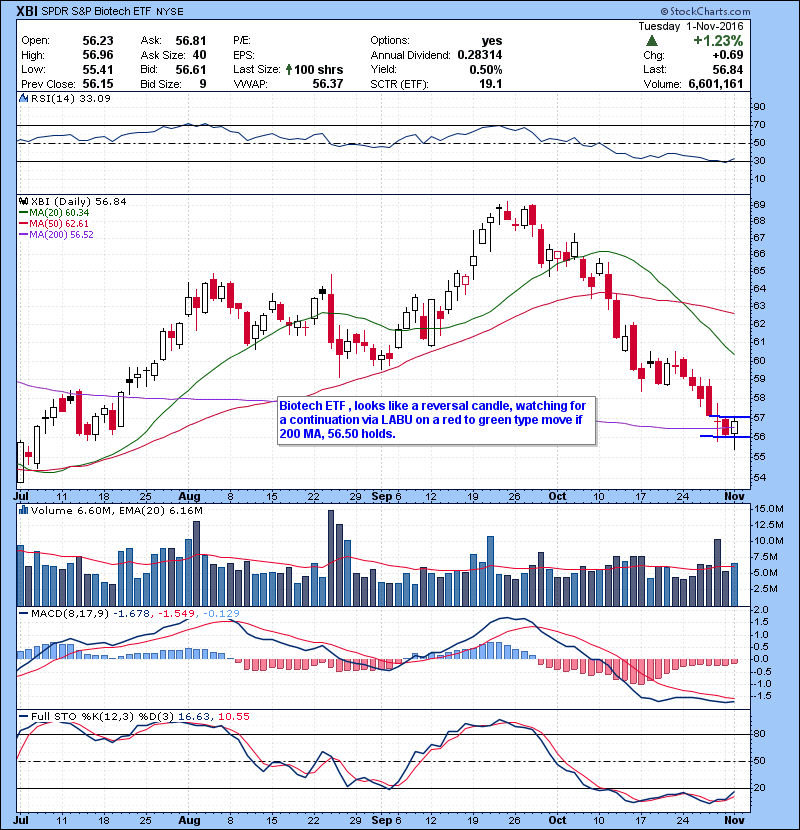800x830 pixels.
Task: Click the Ask price 56.81
Action: (191, 41)
